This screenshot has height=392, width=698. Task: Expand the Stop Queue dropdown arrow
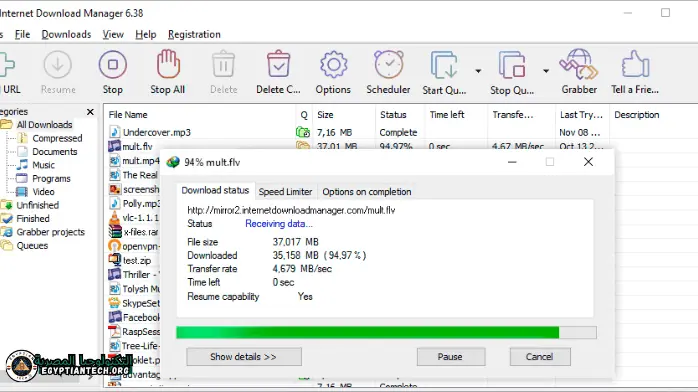pyautogui.click(x=546, y=71)
